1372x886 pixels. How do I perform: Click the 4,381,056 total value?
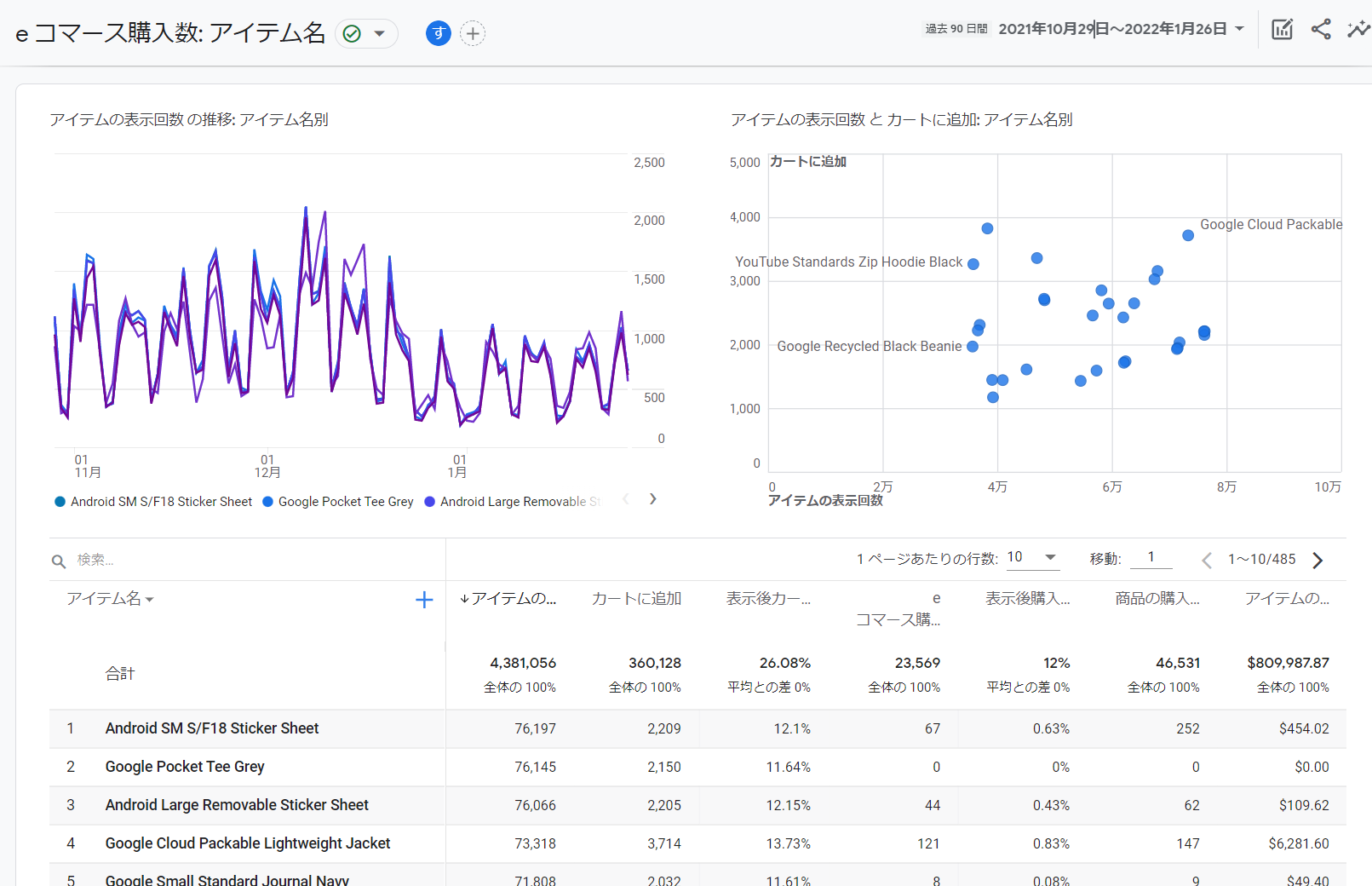(x=523, y=663)
